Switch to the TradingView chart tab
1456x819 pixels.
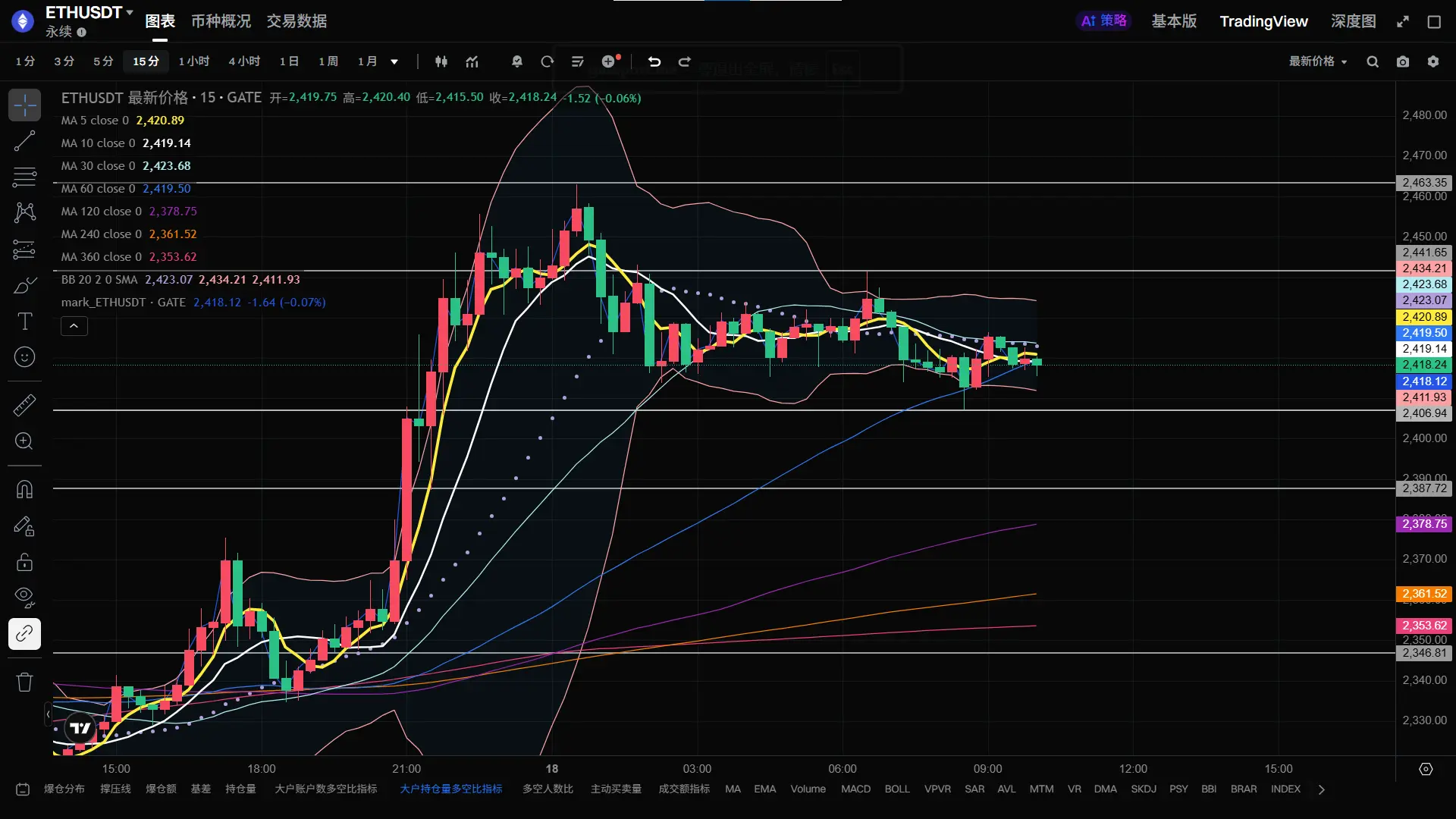1263,21
